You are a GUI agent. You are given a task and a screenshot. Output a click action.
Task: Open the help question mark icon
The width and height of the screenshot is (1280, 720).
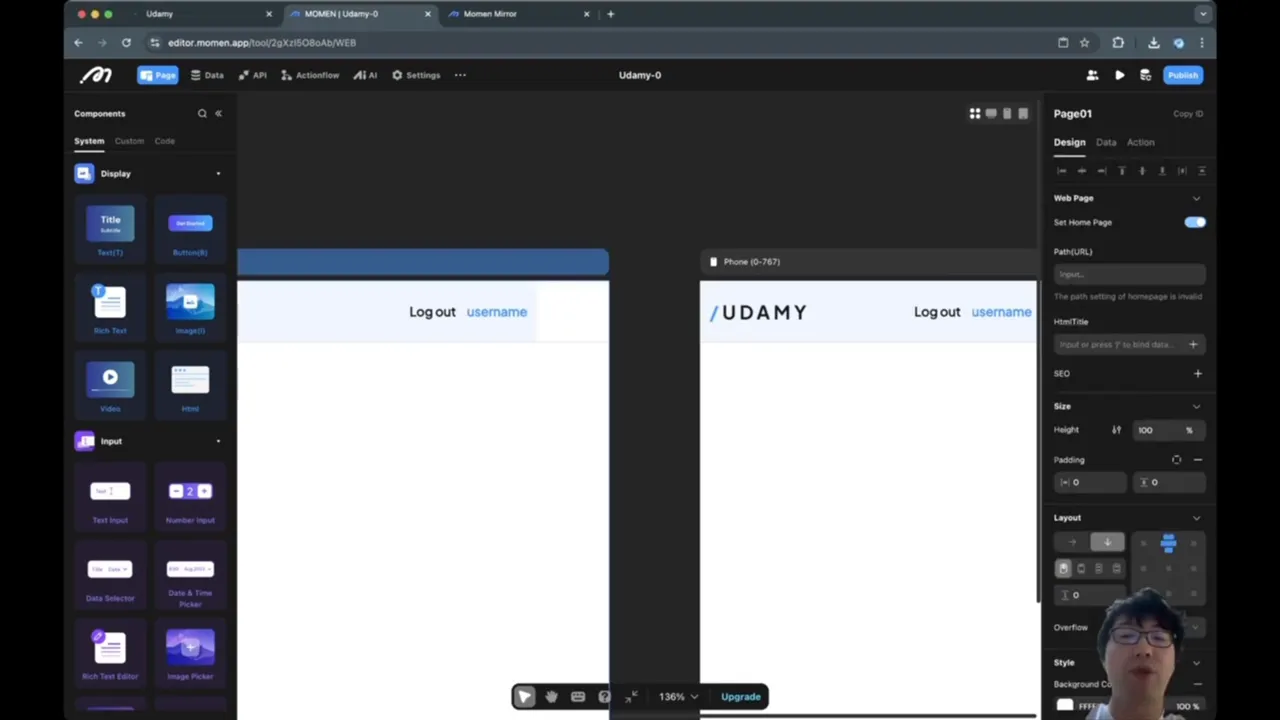pyautogui.click(x=604, y=697)
